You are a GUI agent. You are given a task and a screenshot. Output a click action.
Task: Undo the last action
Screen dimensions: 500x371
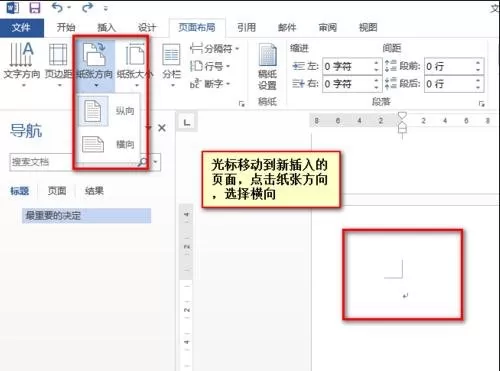(x=58, y=7)
